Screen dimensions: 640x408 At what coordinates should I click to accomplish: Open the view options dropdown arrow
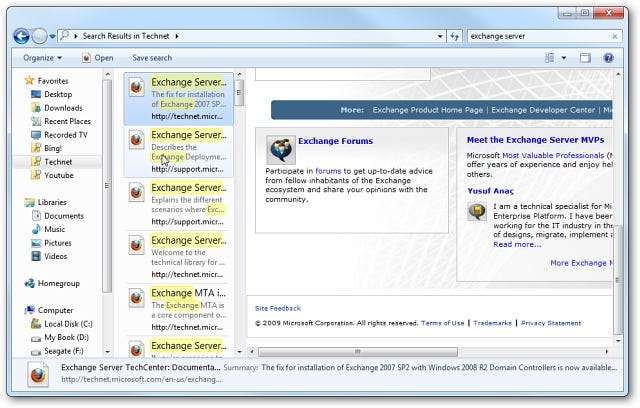pyautogui.click(x=564, y=58)
